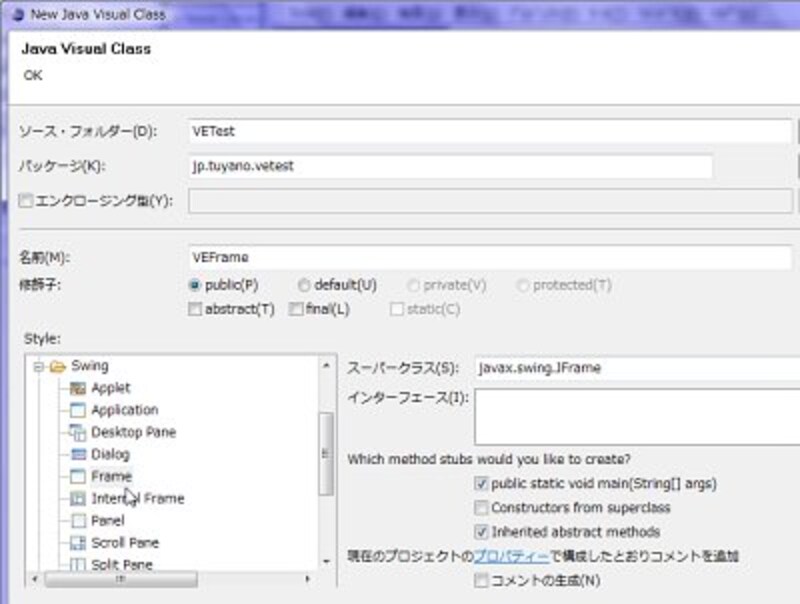Uncheck public static void main option
The height and width of the screenshot is (604, 800).
click(x=482, y=484)
